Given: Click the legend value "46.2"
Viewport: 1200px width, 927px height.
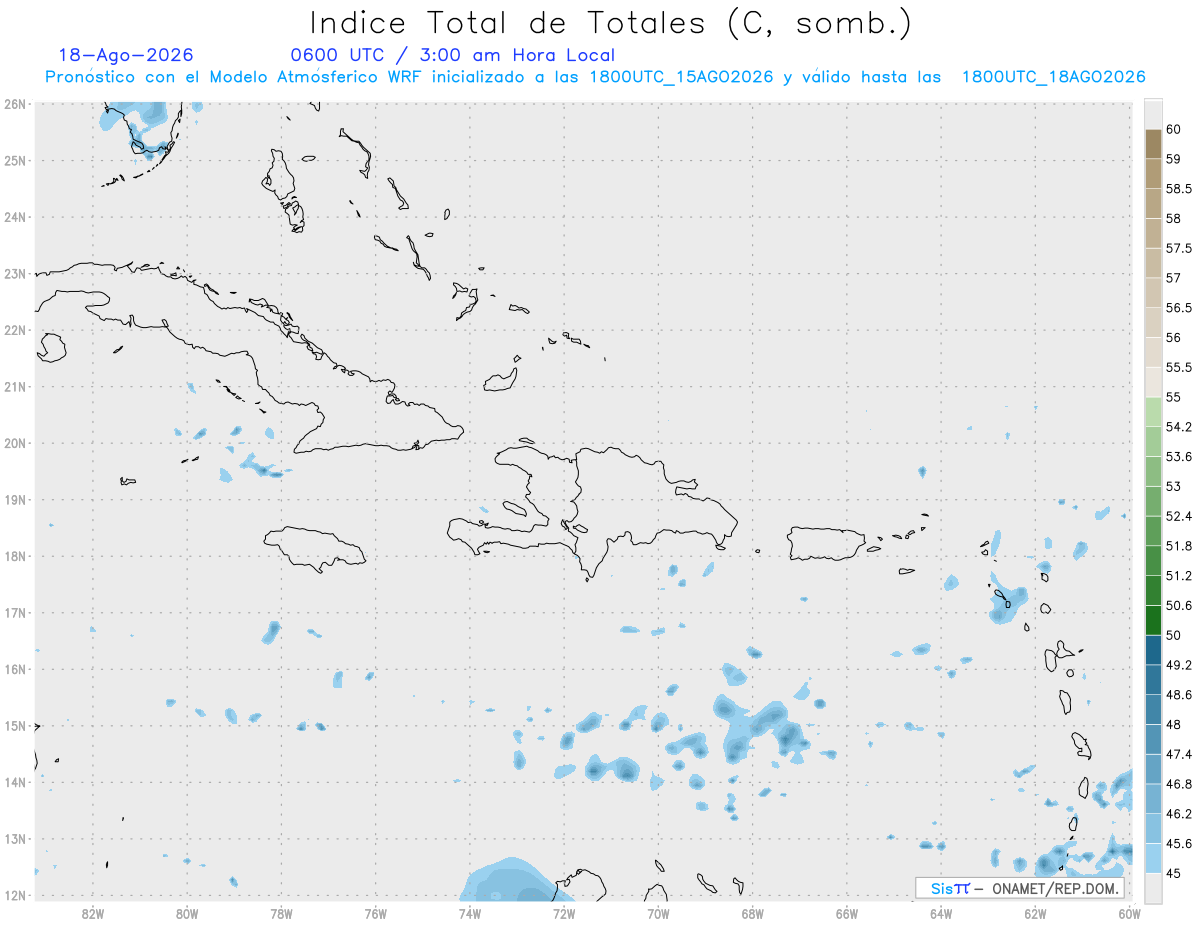Looking at the screenshot, I should (1179, 814).
